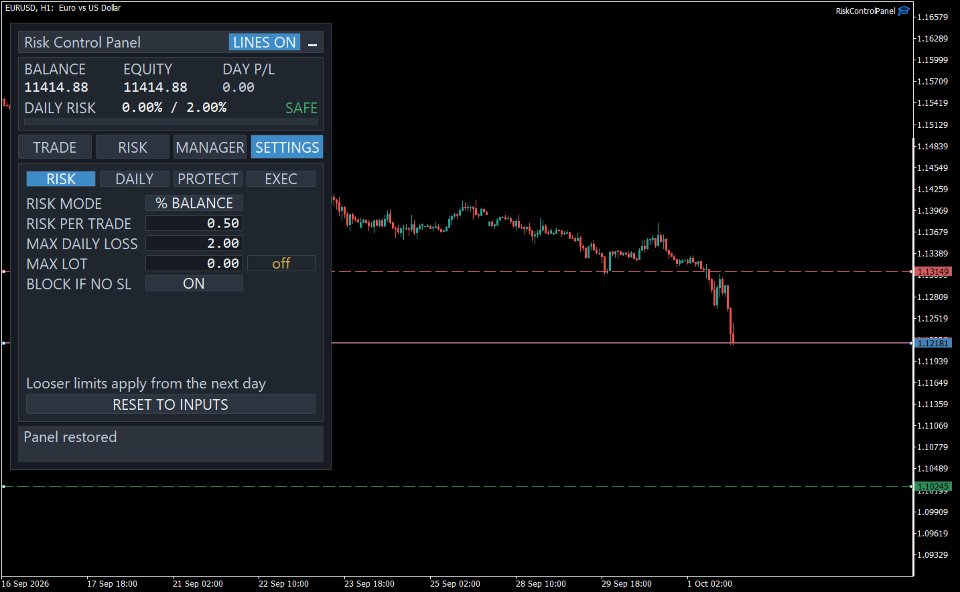Image resolution: width=960 pixels, height=592 pixels.
Task: Minimize the Risk Control Panel
Action: [x=312, y=43]
